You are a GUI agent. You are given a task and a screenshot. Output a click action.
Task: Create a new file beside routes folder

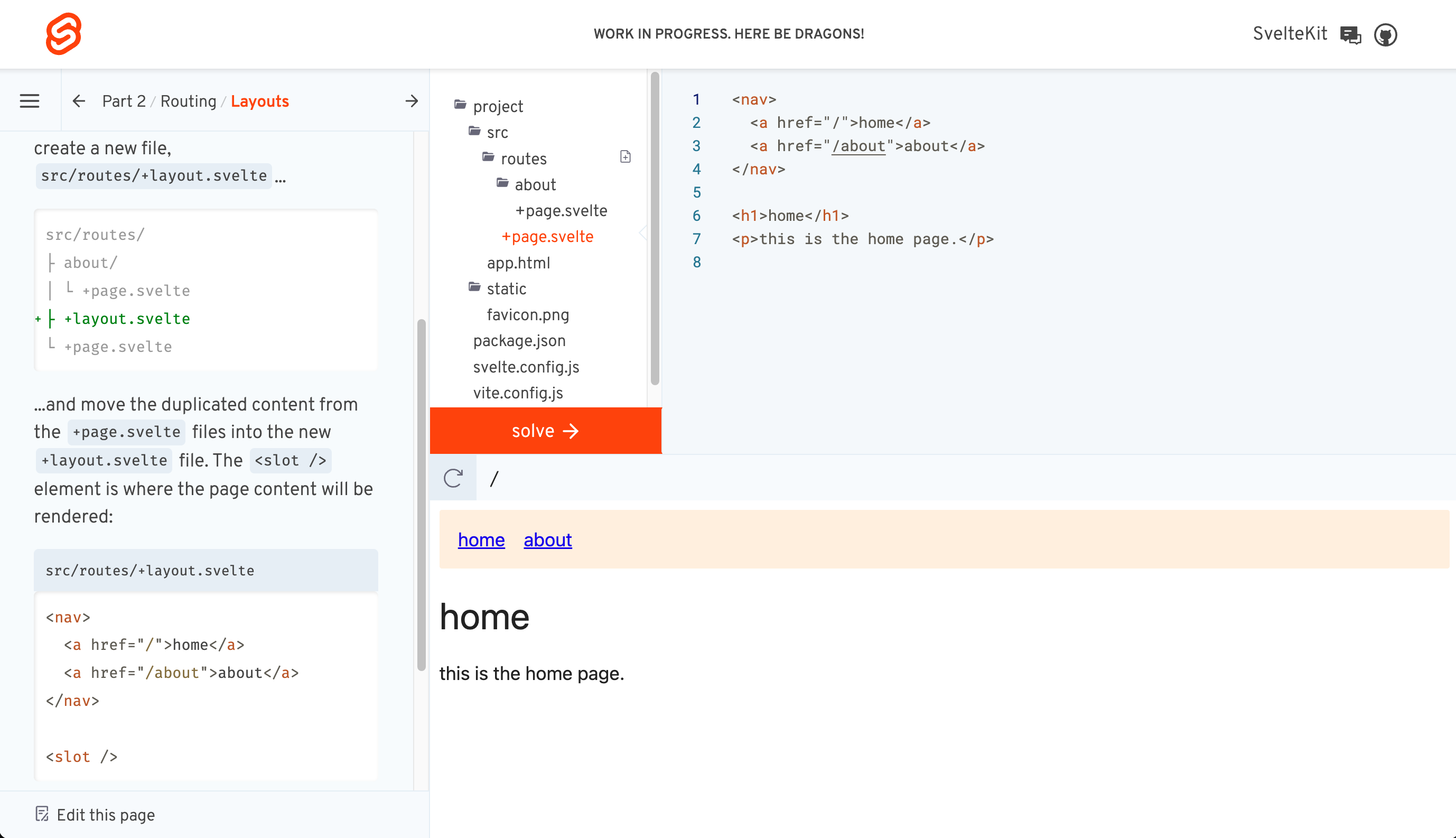click(625, 156)
